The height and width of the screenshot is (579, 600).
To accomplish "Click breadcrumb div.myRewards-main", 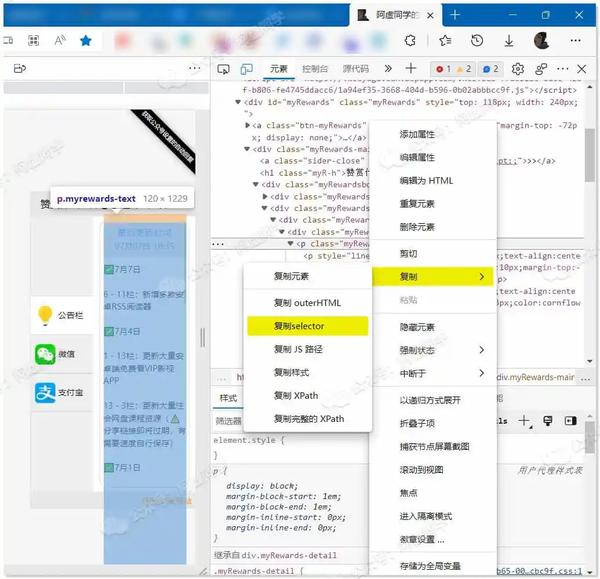I will (536, 377).
